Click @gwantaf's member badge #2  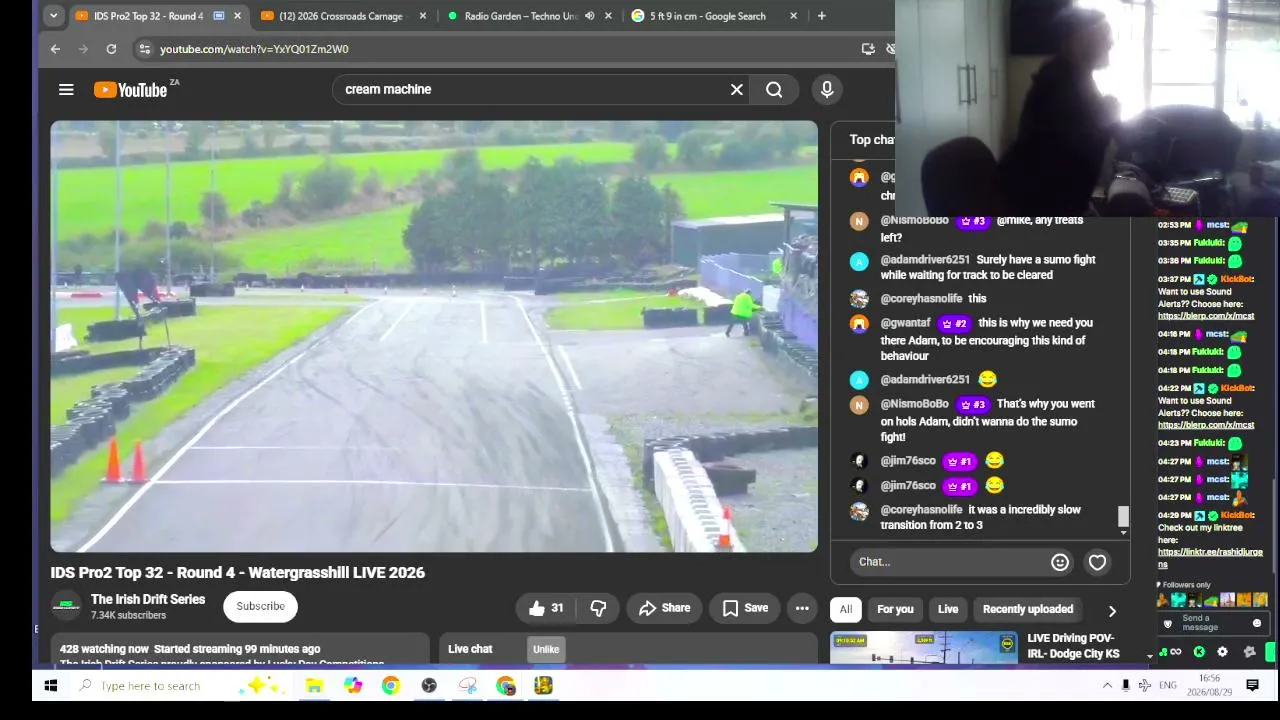click(955, 323)
